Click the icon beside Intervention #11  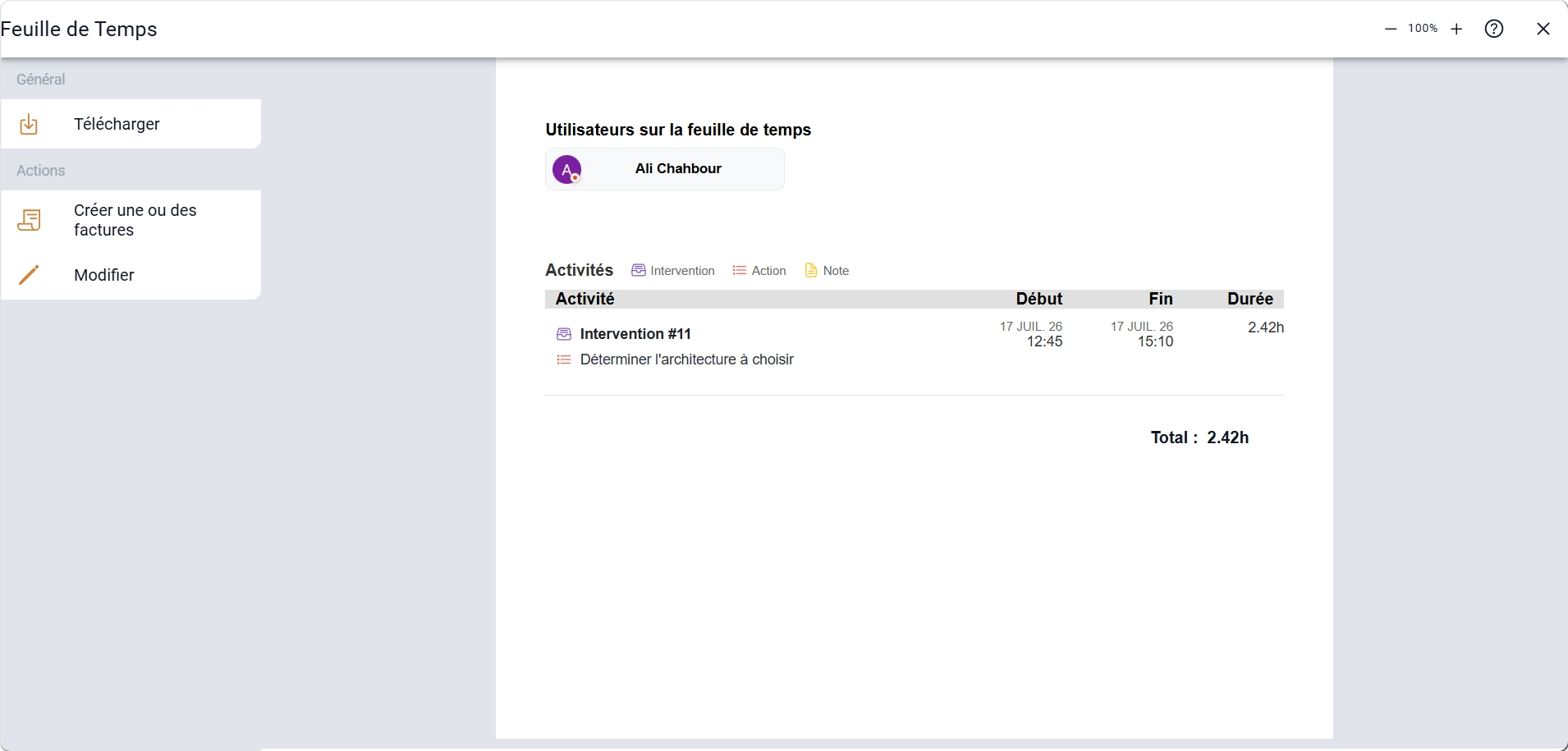tap(564, 334)
